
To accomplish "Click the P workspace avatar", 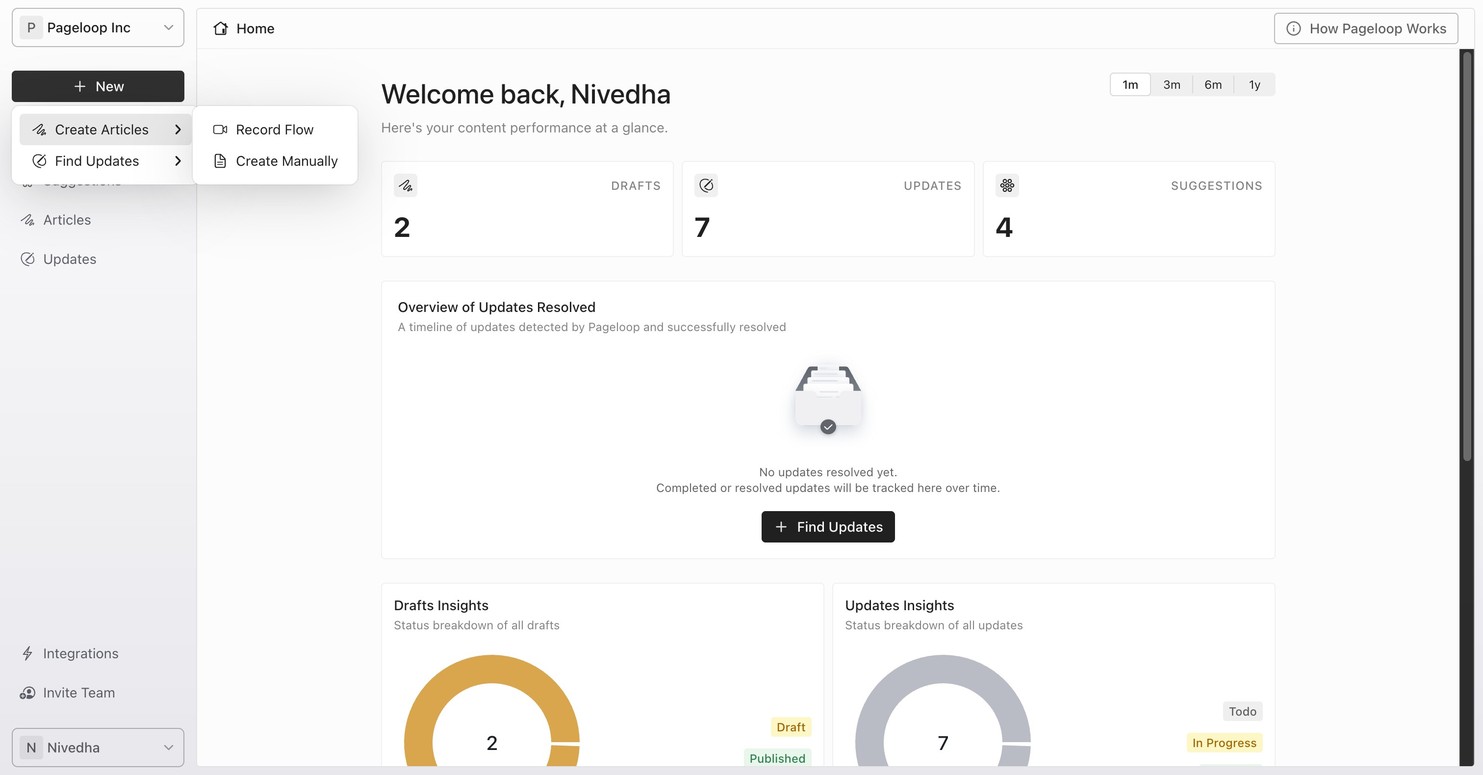I will 31,28.
